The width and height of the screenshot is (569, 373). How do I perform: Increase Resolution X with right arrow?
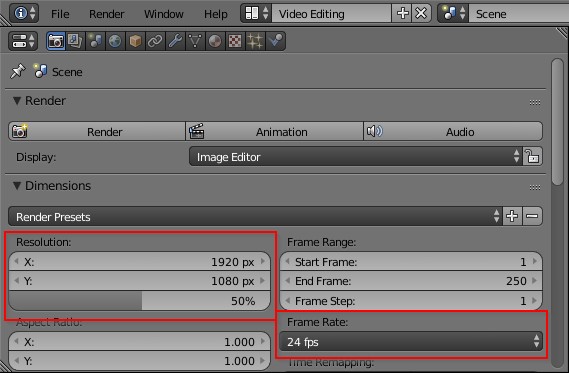(x=263, y=261)
